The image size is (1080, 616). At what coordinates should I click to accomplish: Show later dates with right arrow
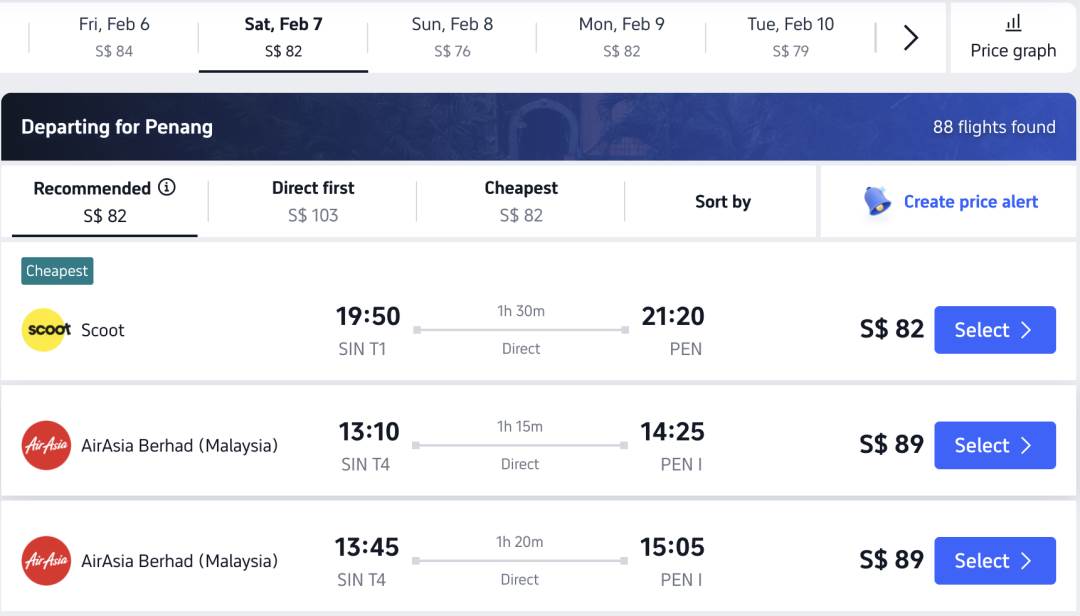coord(911,38)
